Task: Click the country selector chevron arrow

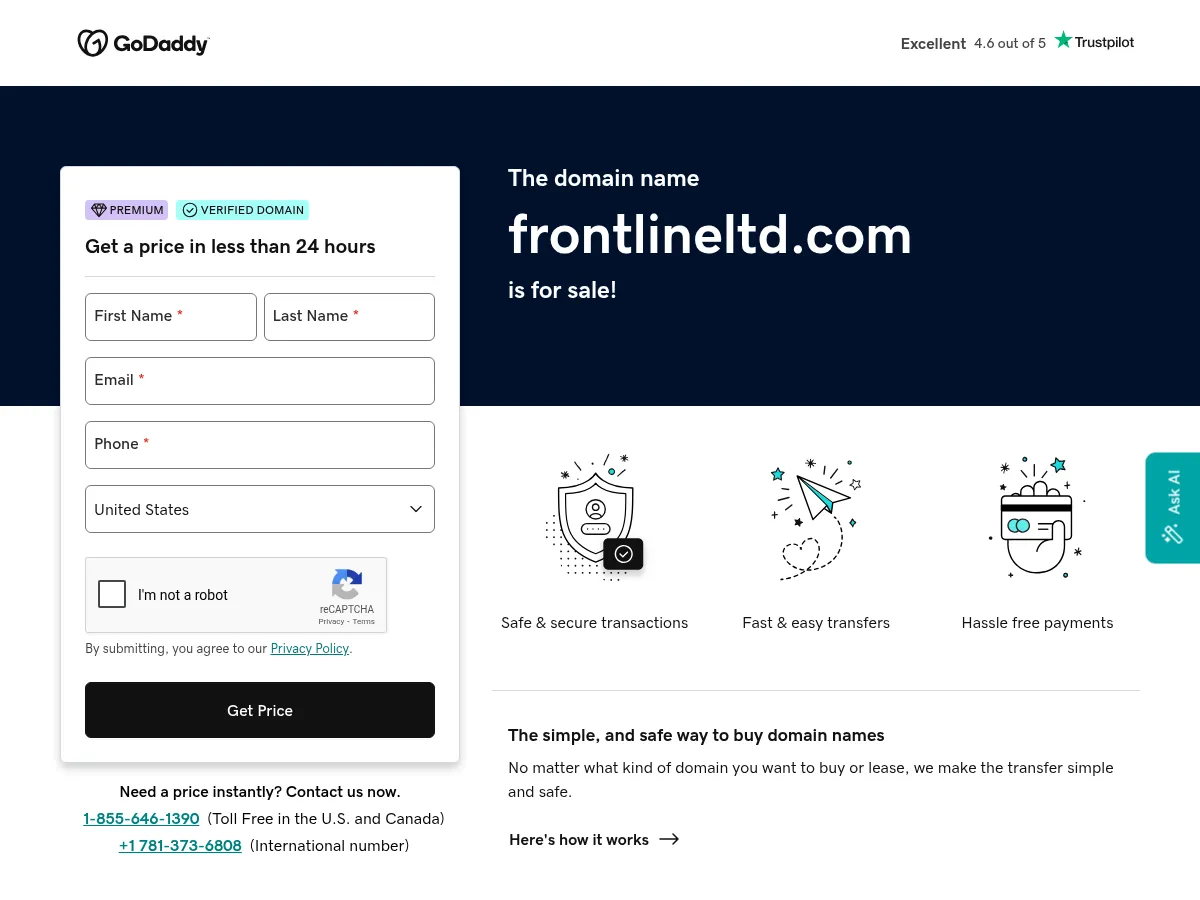Action: tap(416, 509)
